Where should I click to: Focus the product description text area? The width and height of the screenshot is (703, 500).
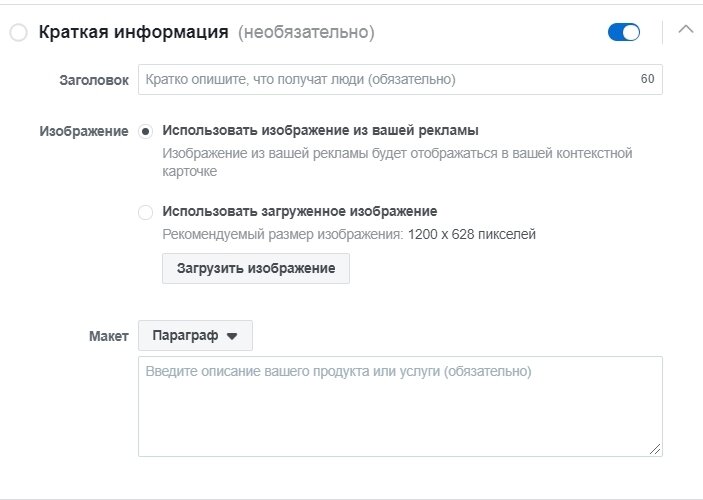pyautogui.click(x=400, y=406)
